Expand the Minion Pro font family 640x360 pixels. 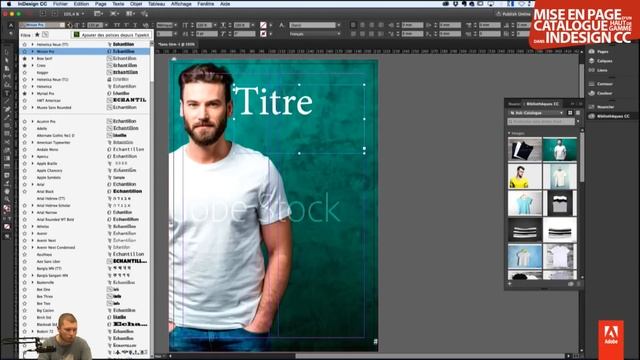pos(33,51)
